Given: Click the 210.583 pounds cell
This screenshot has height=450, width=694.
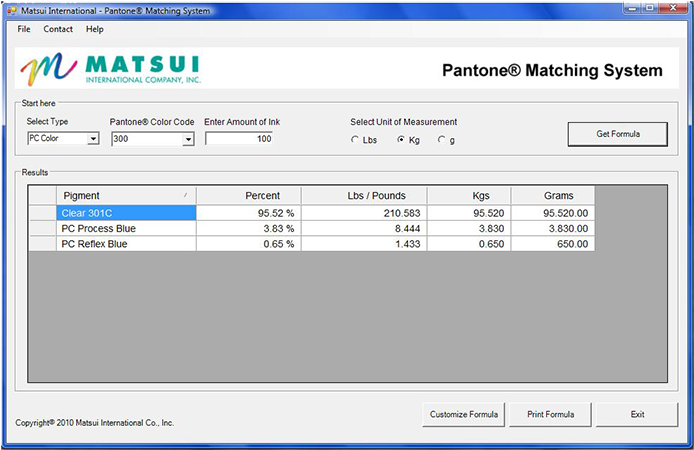Looking at the screenshot, I should (x=364, y=213).
